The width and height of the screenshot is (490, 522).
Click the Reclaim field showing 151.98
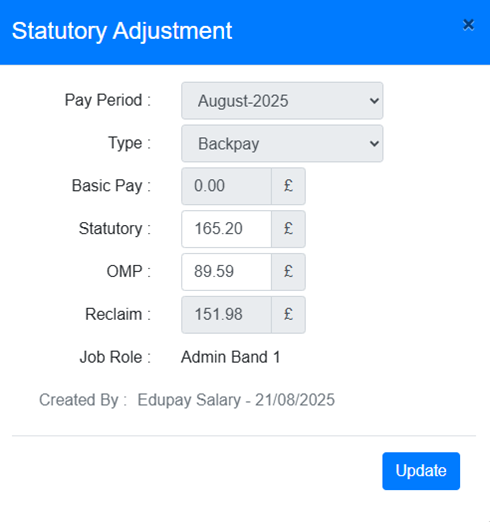click(x=226, y=315)
